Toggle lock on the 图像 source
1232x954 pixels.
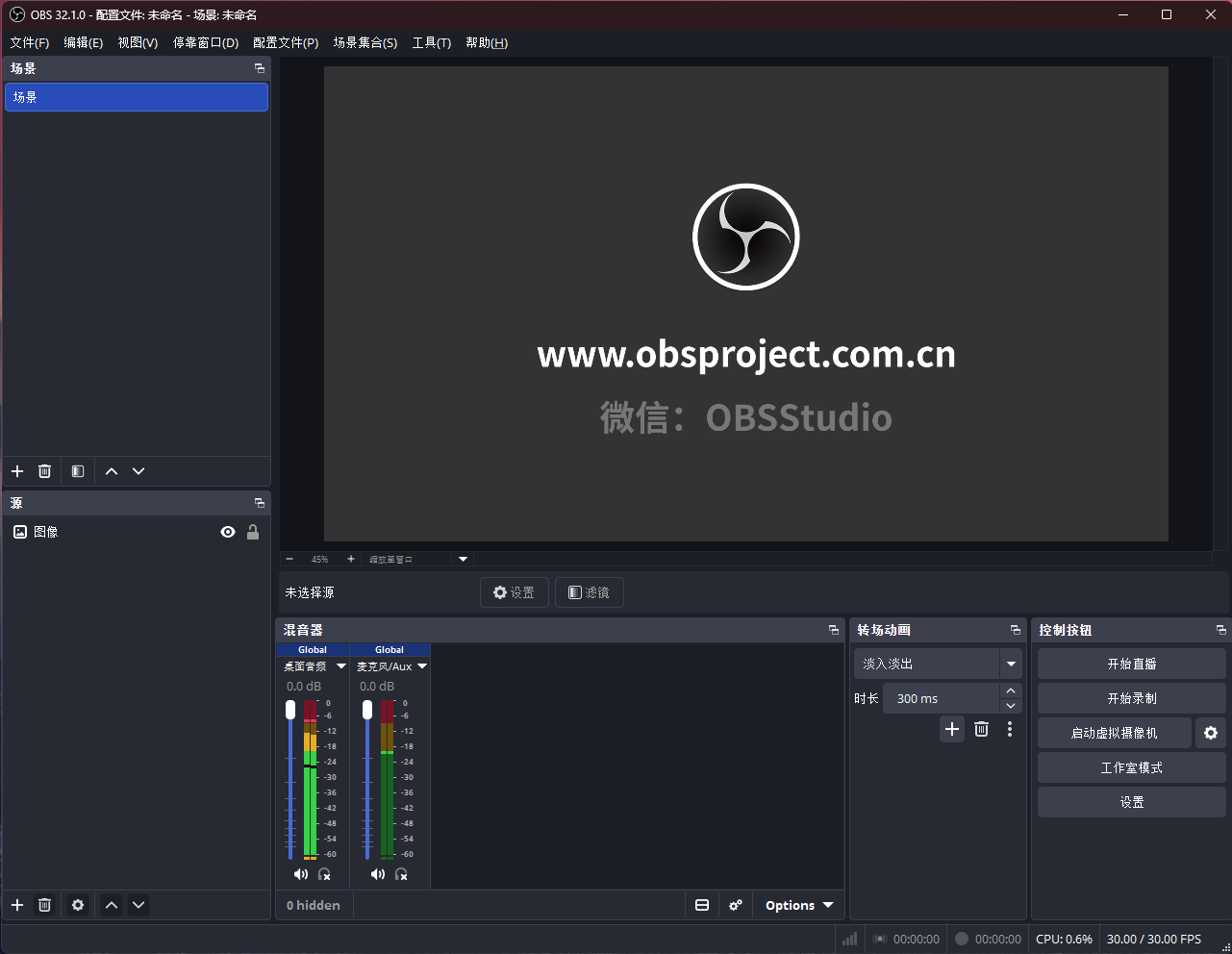[253, 532]
